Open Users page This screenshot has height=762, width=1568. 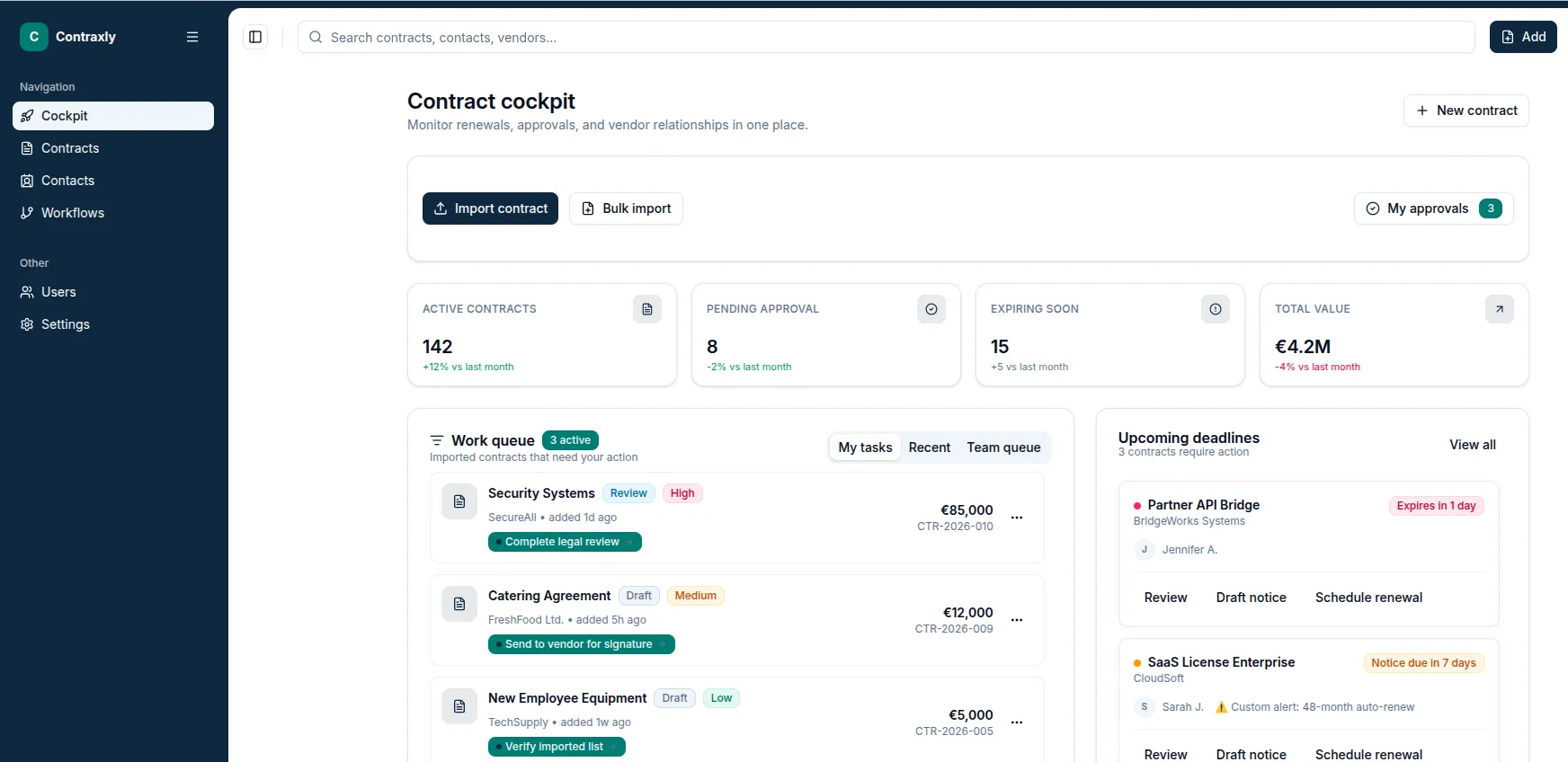[x=113, y=292]
